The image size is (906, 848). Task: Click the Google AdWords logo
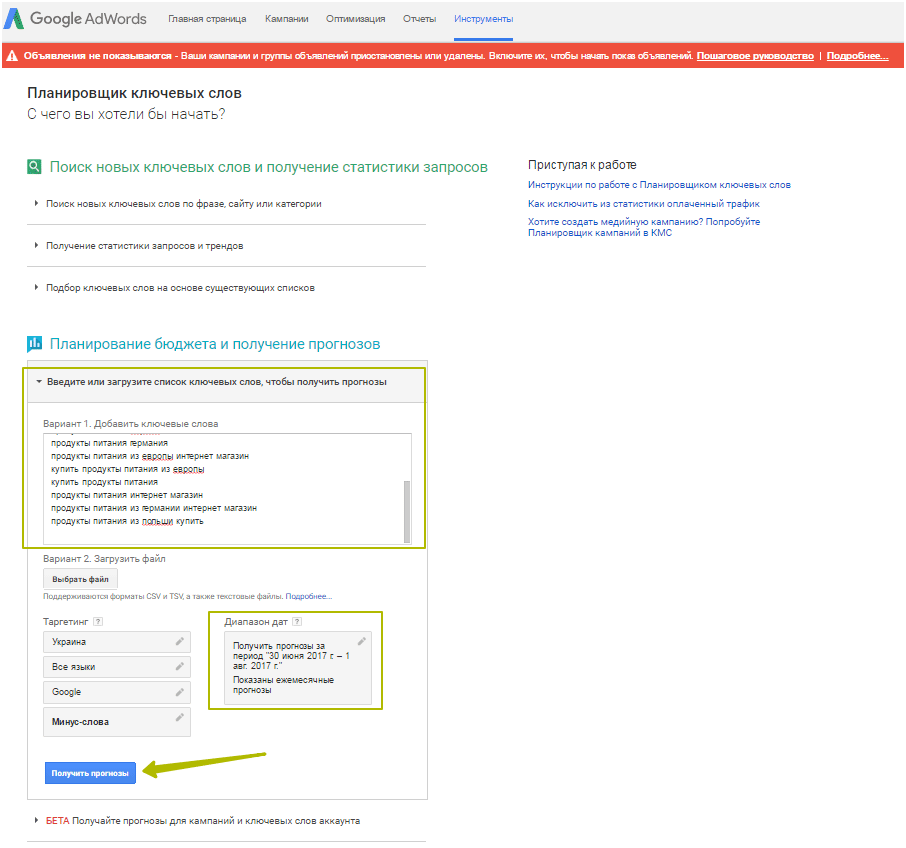[75, 18]
